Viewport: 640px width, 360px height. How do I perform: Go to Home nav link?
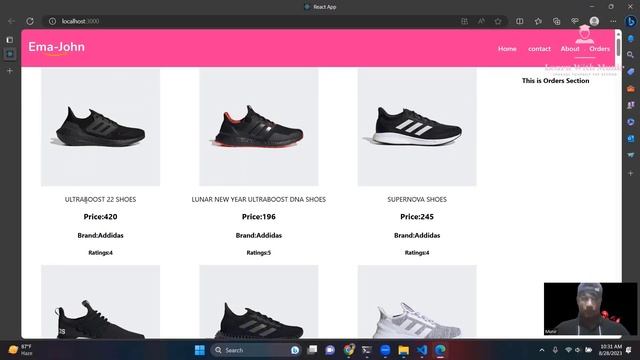tap(507, 49)
